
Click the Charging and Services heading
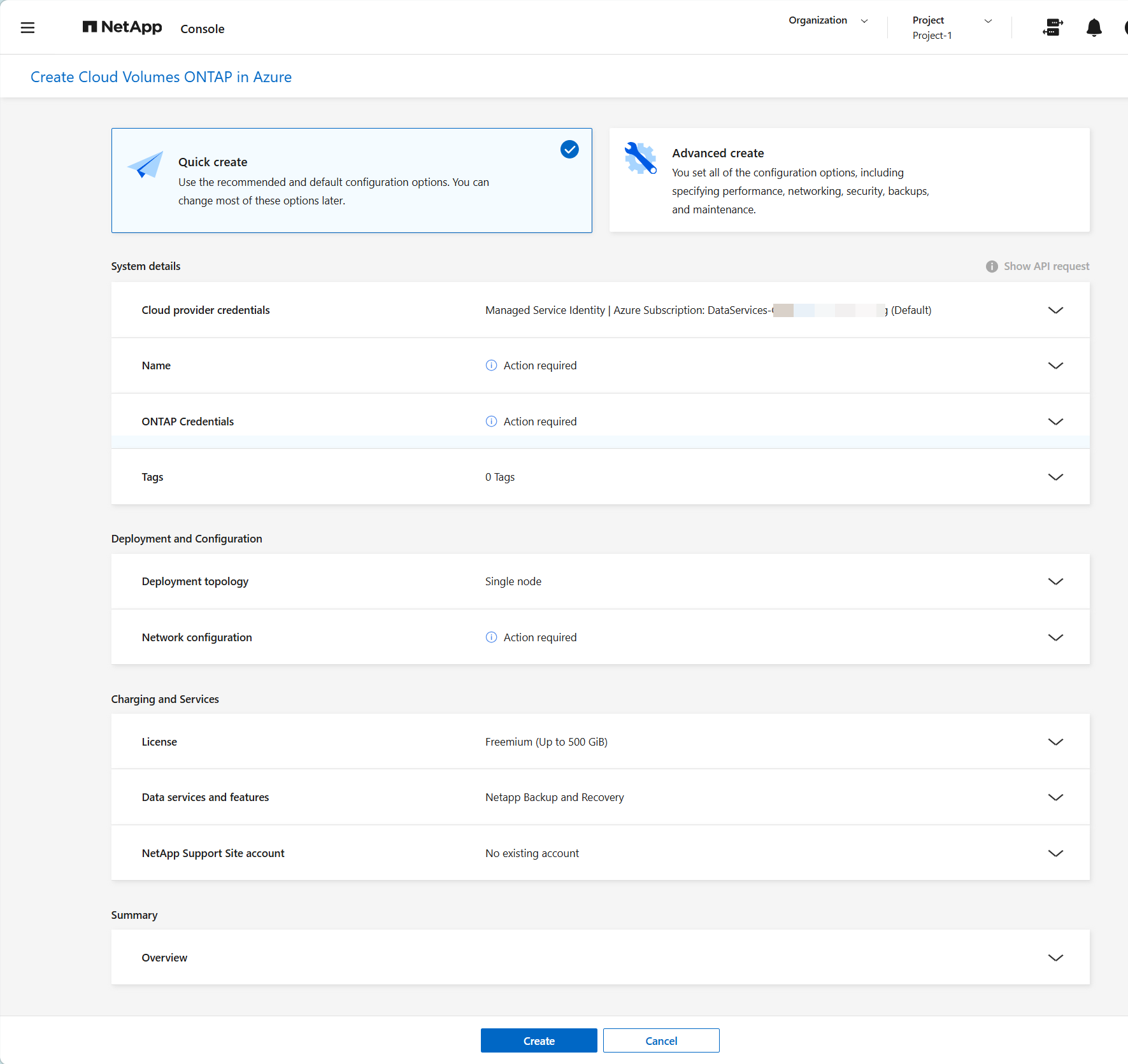click(x=165, y=699)
